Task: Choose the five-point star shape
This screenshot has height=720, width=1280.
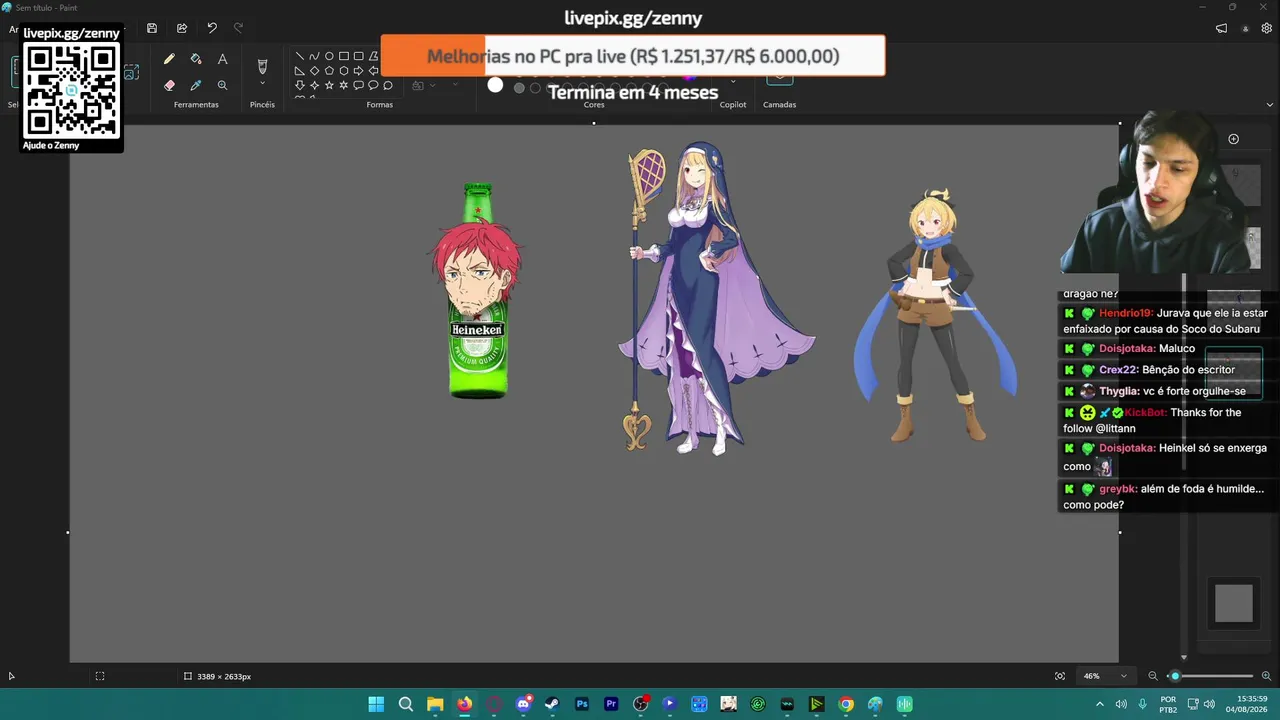Action: [329, 86]
